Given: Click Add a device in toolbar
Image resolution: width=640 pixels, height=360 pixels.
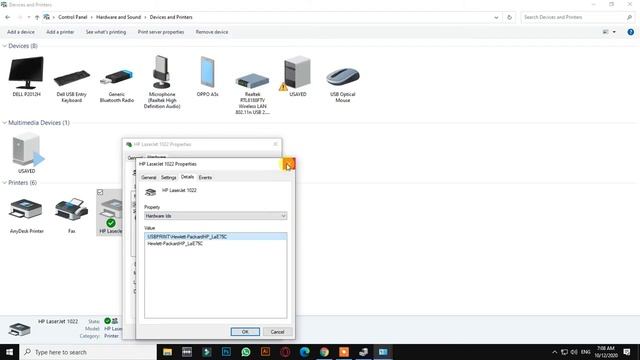Looking at the screenshot, I should pyautogui.click(x=21, y=32).
